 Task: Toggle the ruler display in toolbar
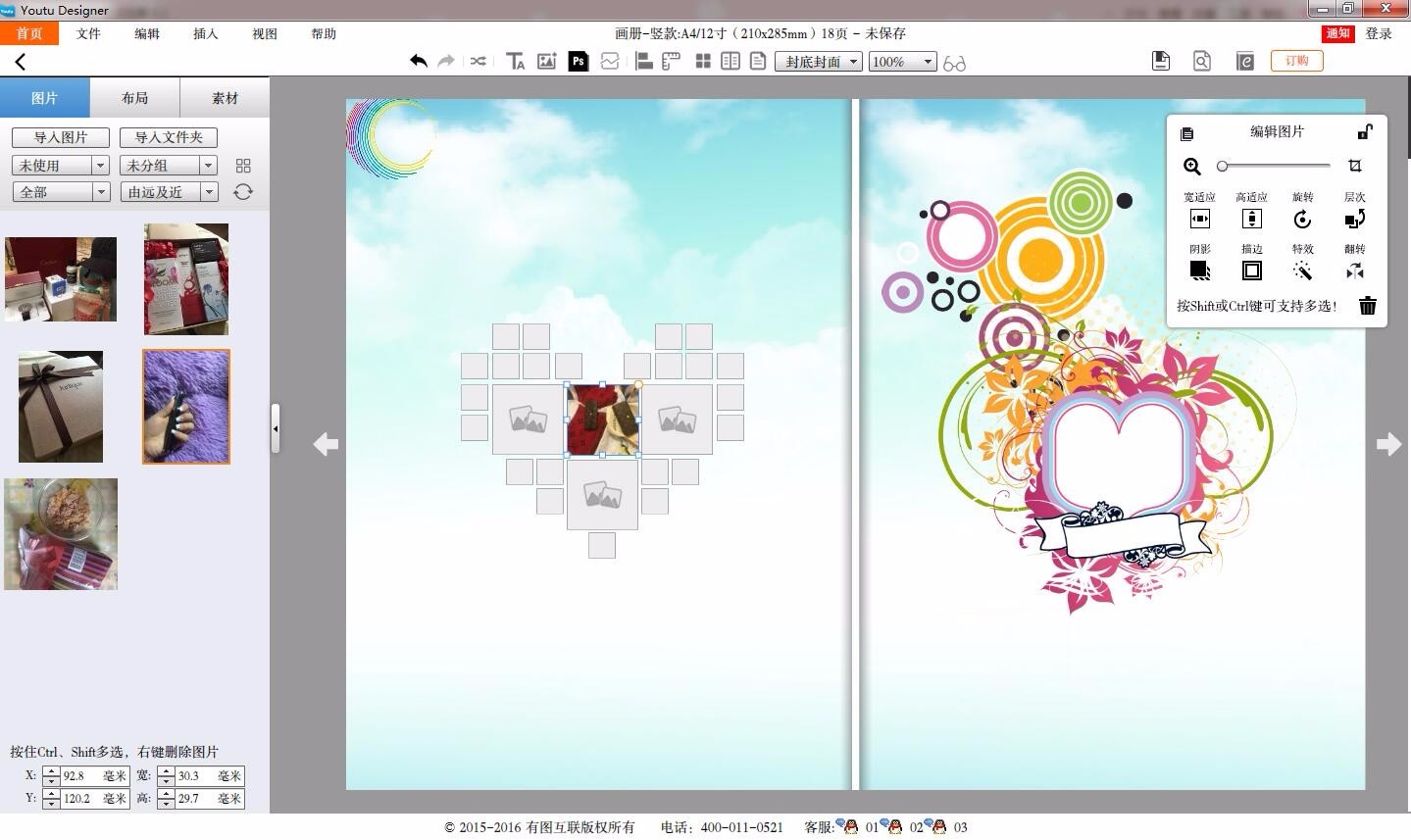pyautogui.click(x=672, y=61)
